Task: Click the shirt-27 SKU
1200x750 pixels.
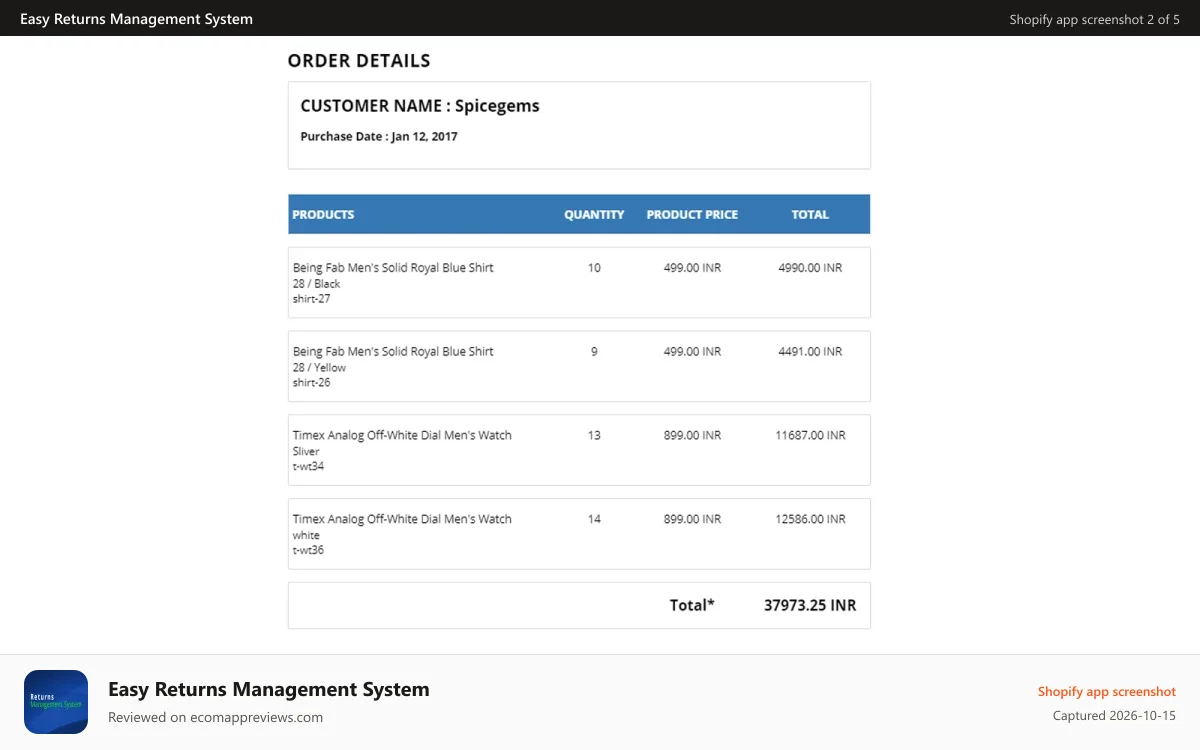Action: pyautogui.click(x=311, y=299)
